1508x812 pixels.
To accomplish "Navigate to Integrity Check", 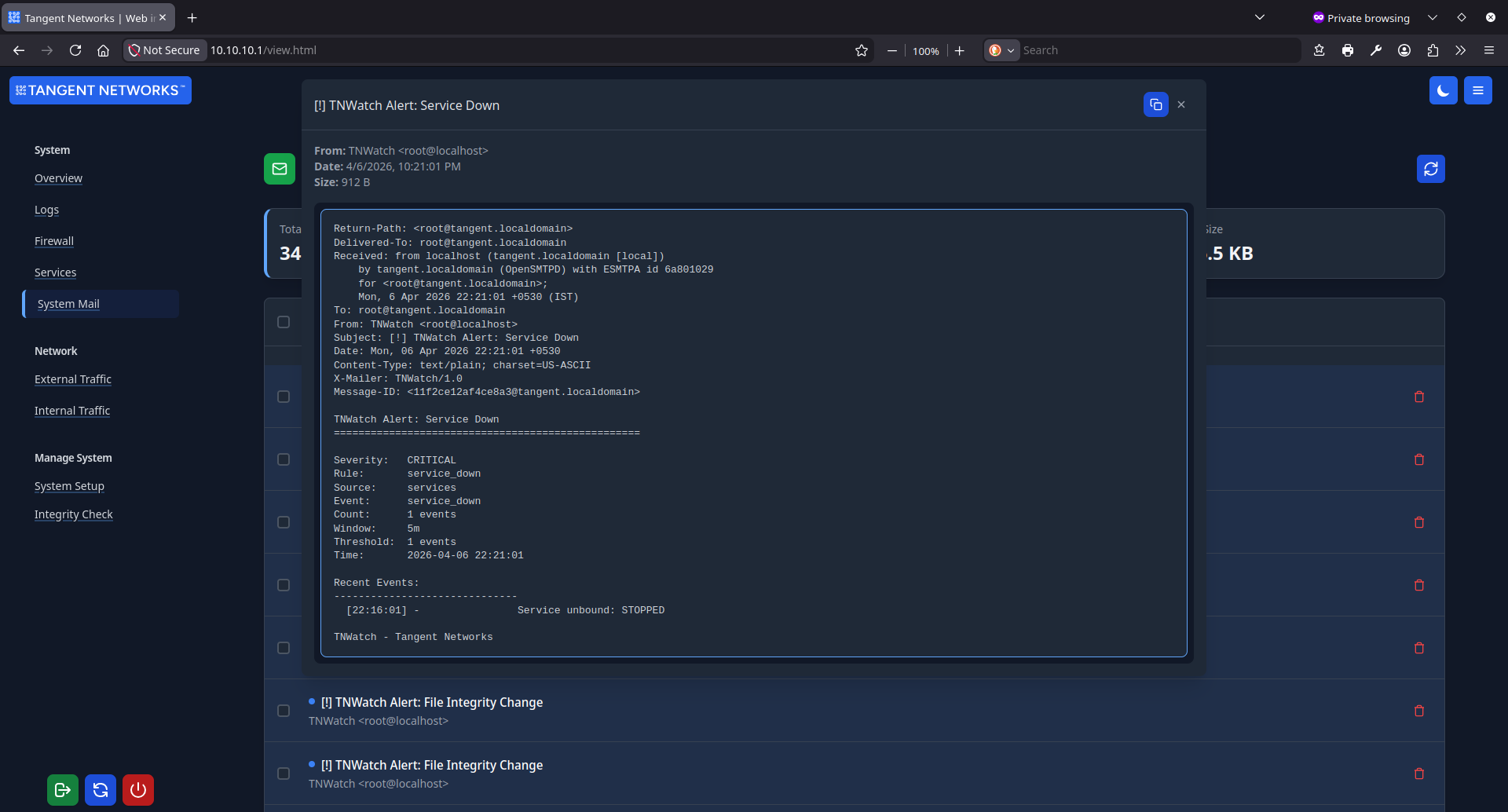I will [73, 514].
